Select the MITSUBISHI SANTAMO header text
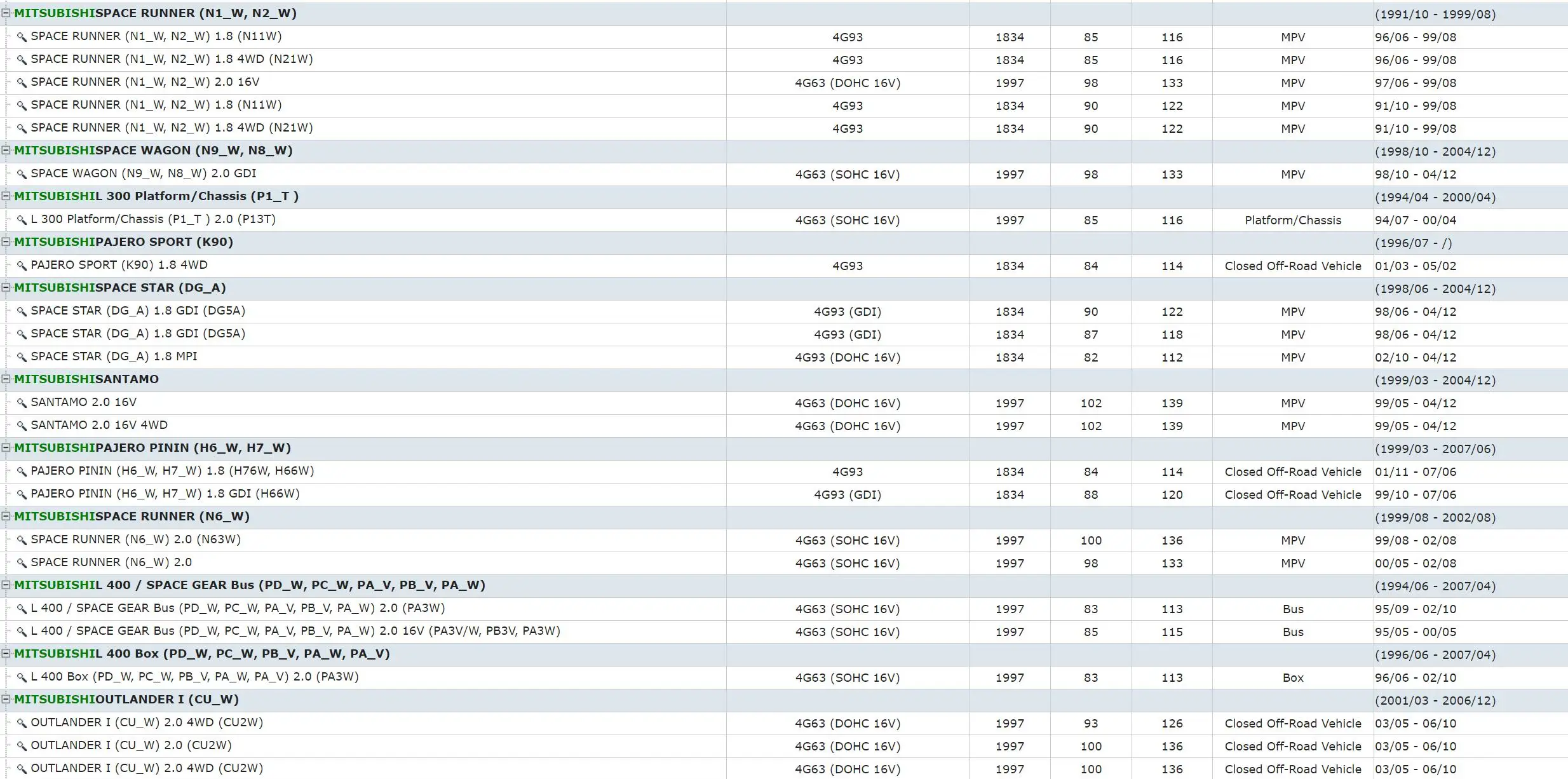 click(86, 379)
